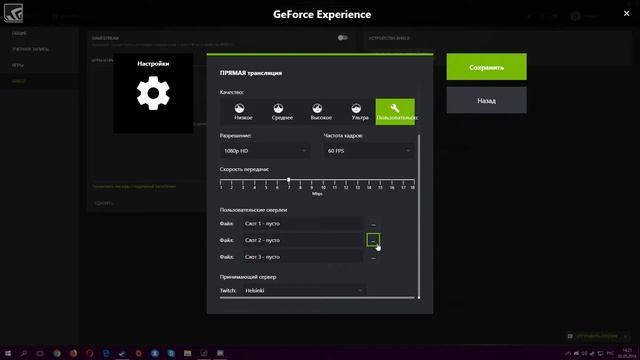
Task: Click the Слот 1 - пусто file field
Action: pyautogui.click(x=302, y=224)
